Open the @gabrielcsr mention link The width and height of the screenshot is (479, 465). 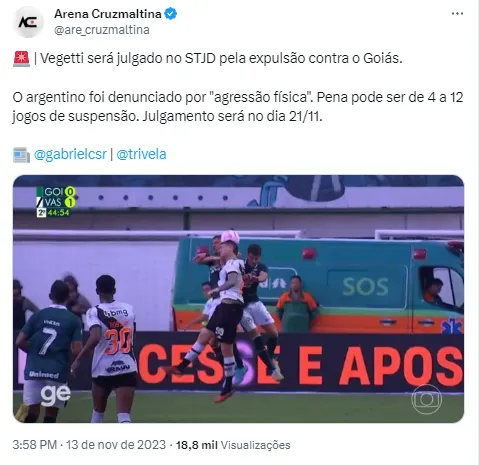click(x=70, y=154)
